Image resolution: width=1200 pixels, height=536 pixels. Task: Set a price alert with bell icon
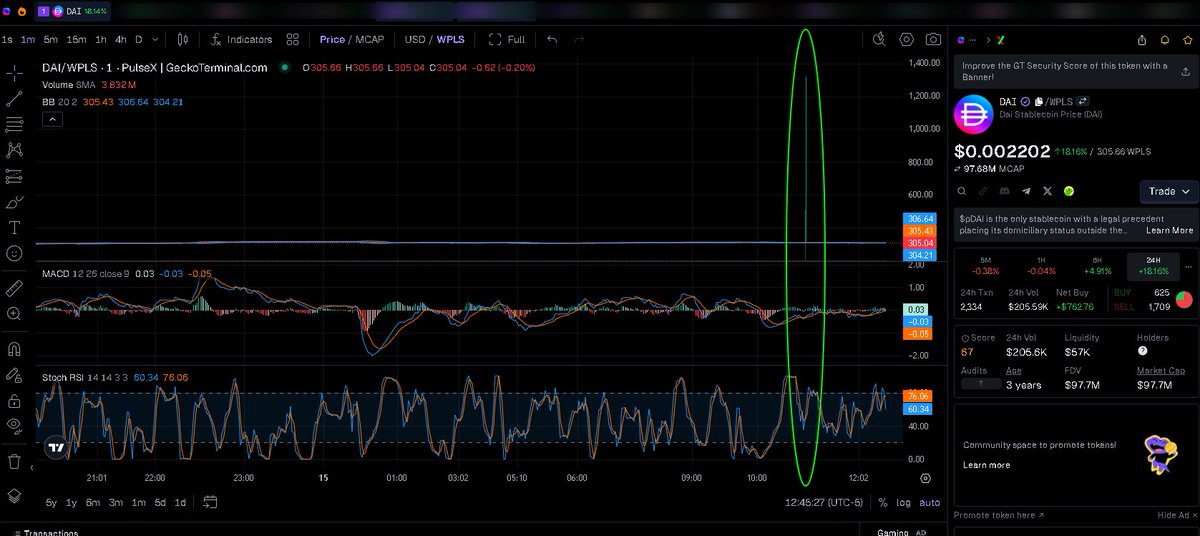pos(1165,40)
